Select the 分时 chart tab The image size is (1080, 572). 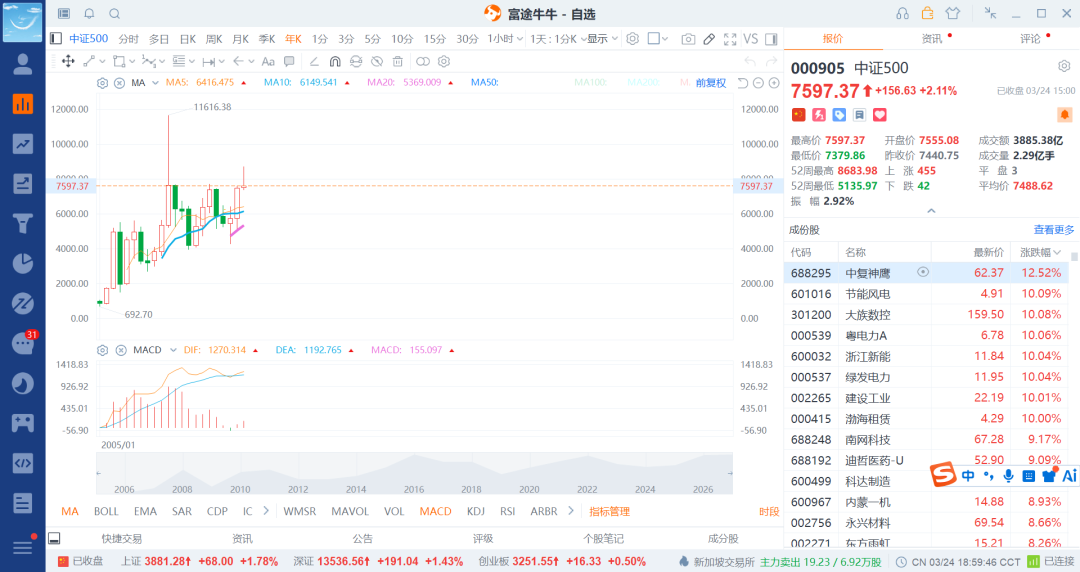(128, 39)
